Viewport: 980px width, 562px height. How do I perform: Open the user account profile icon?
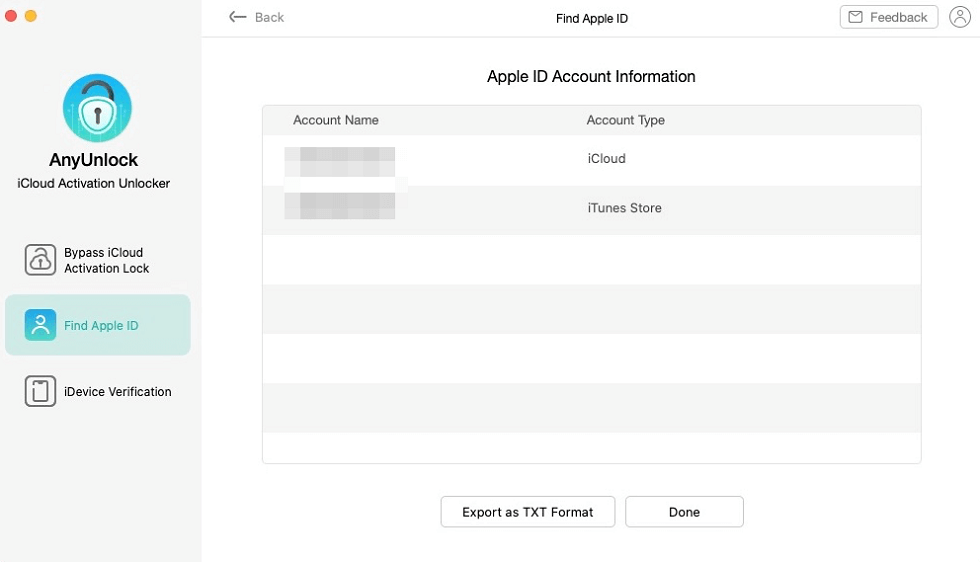(958, 17)
